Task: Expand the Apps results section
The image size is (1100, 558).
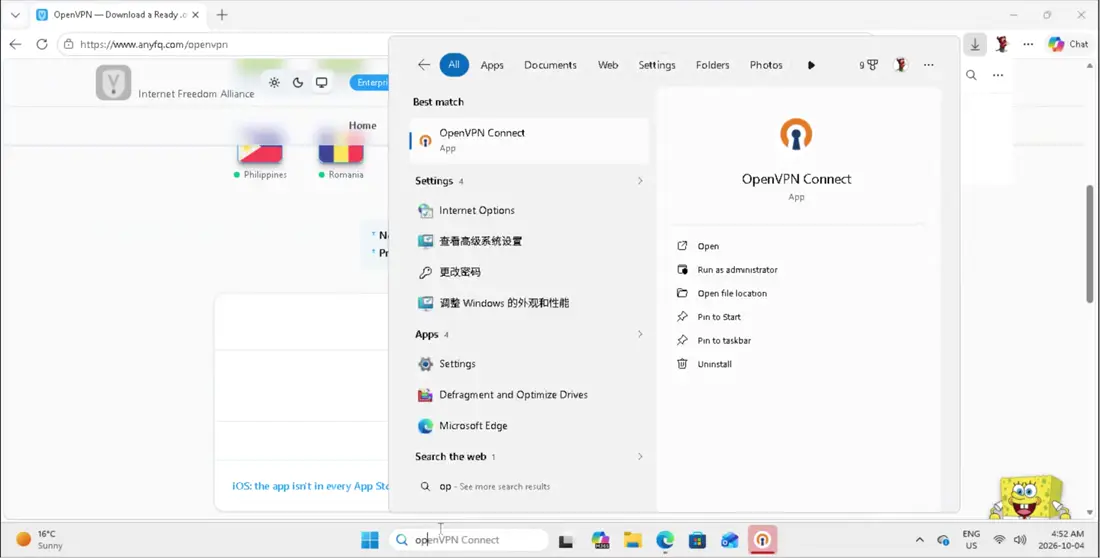Action: (x=640, y=334)
